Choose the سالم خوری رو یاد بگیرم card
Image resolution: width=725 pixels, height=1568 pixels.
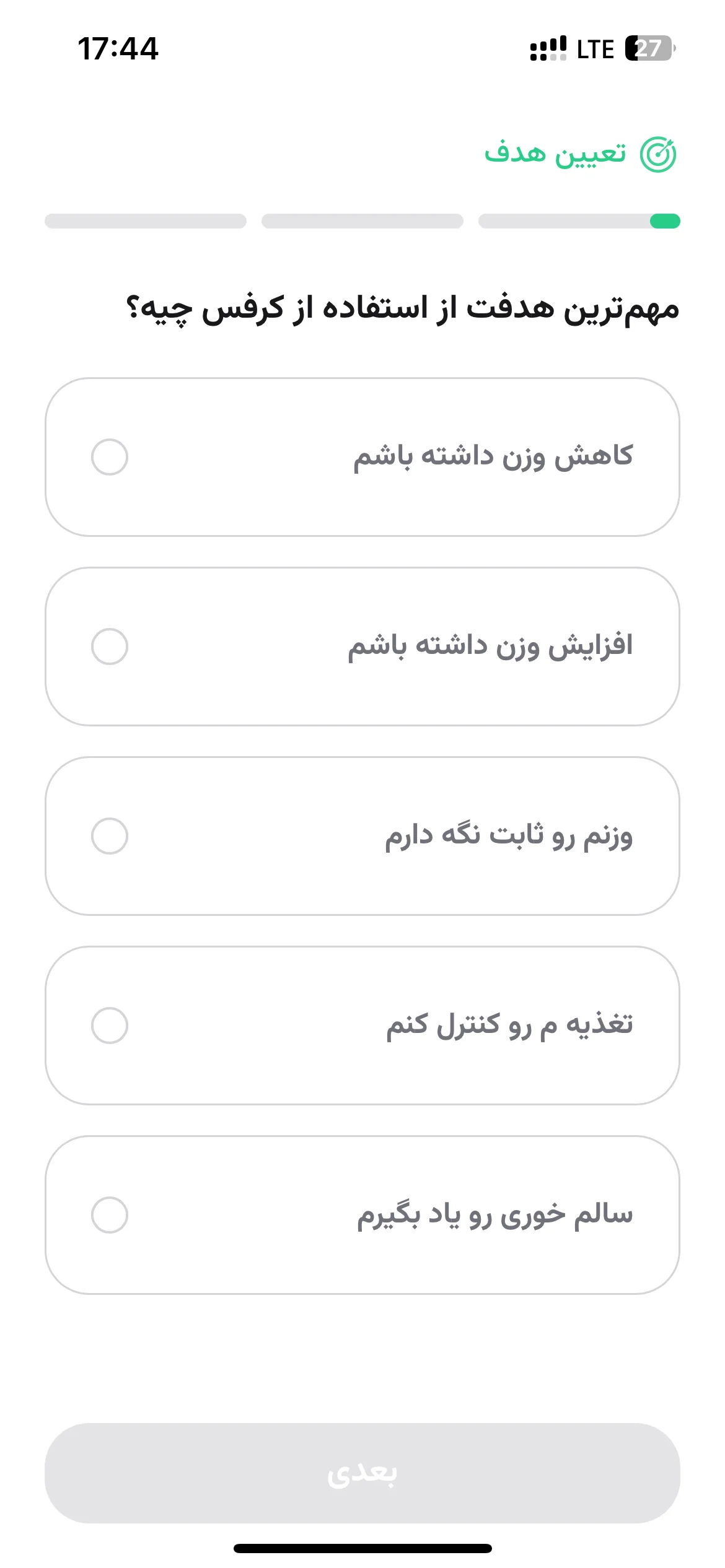point(362,1215)
